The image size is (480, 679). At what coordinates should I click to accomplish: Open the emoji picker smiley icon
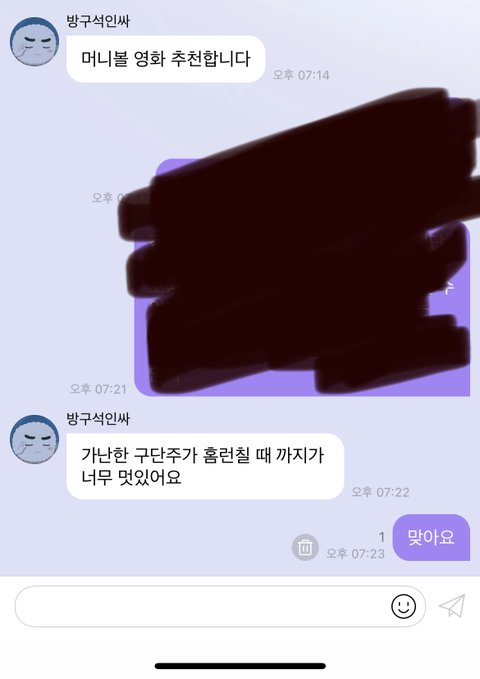pyautogui.click(x=403, y=606)
